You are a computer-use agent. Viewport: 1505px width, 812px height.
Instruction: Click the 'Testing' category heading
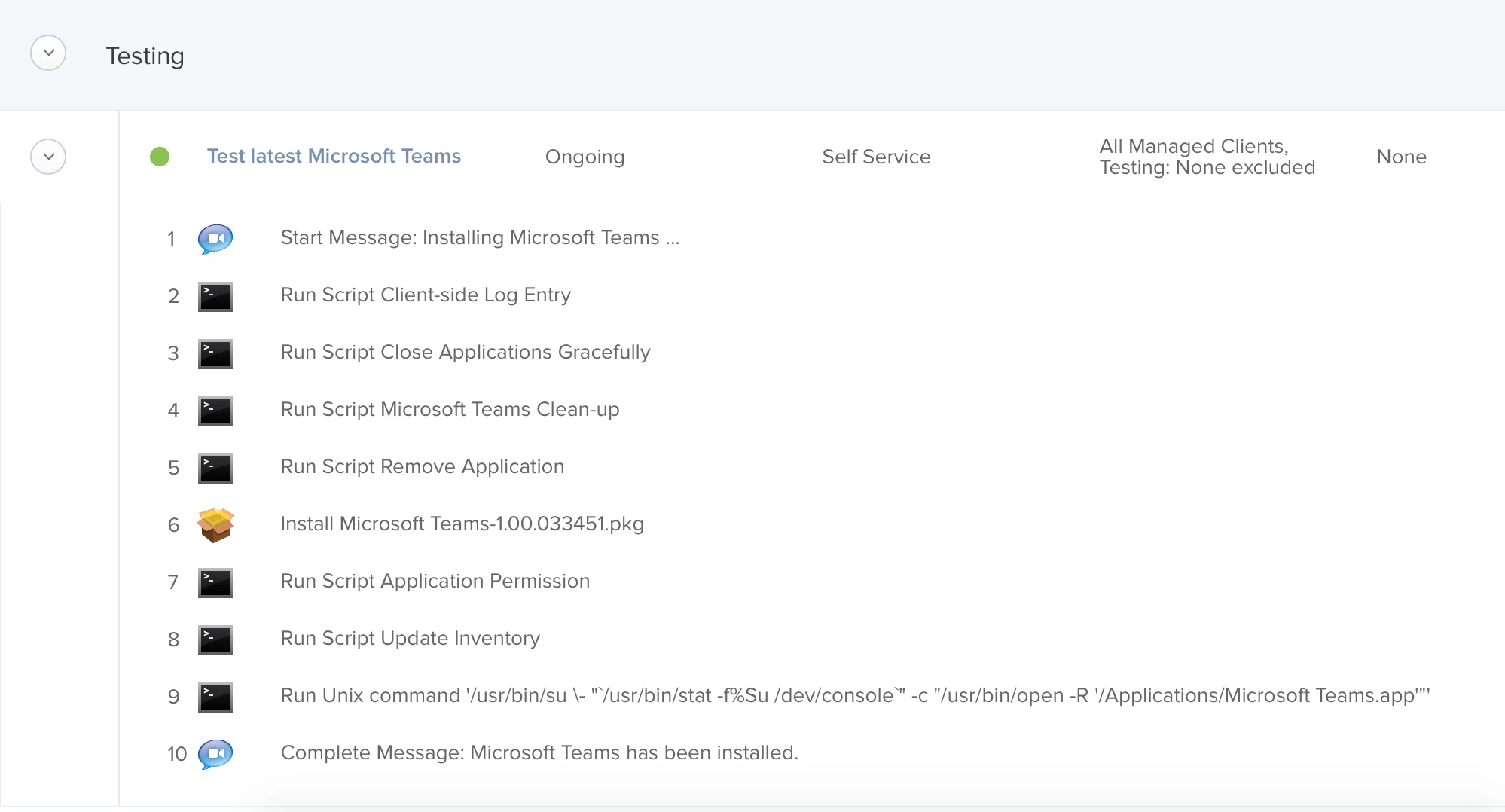[x=145, y=56]
